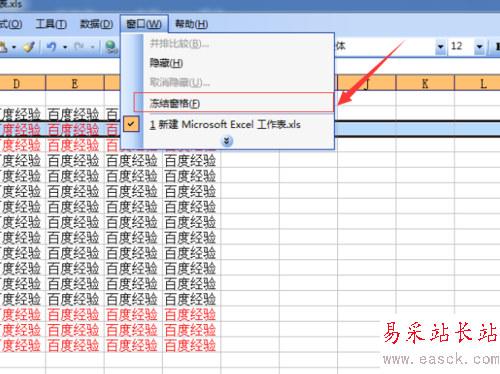Open the 格式(O) menu
Viewport: 500px width, 374px height.
pyautogui.click(x=11, y=24)
